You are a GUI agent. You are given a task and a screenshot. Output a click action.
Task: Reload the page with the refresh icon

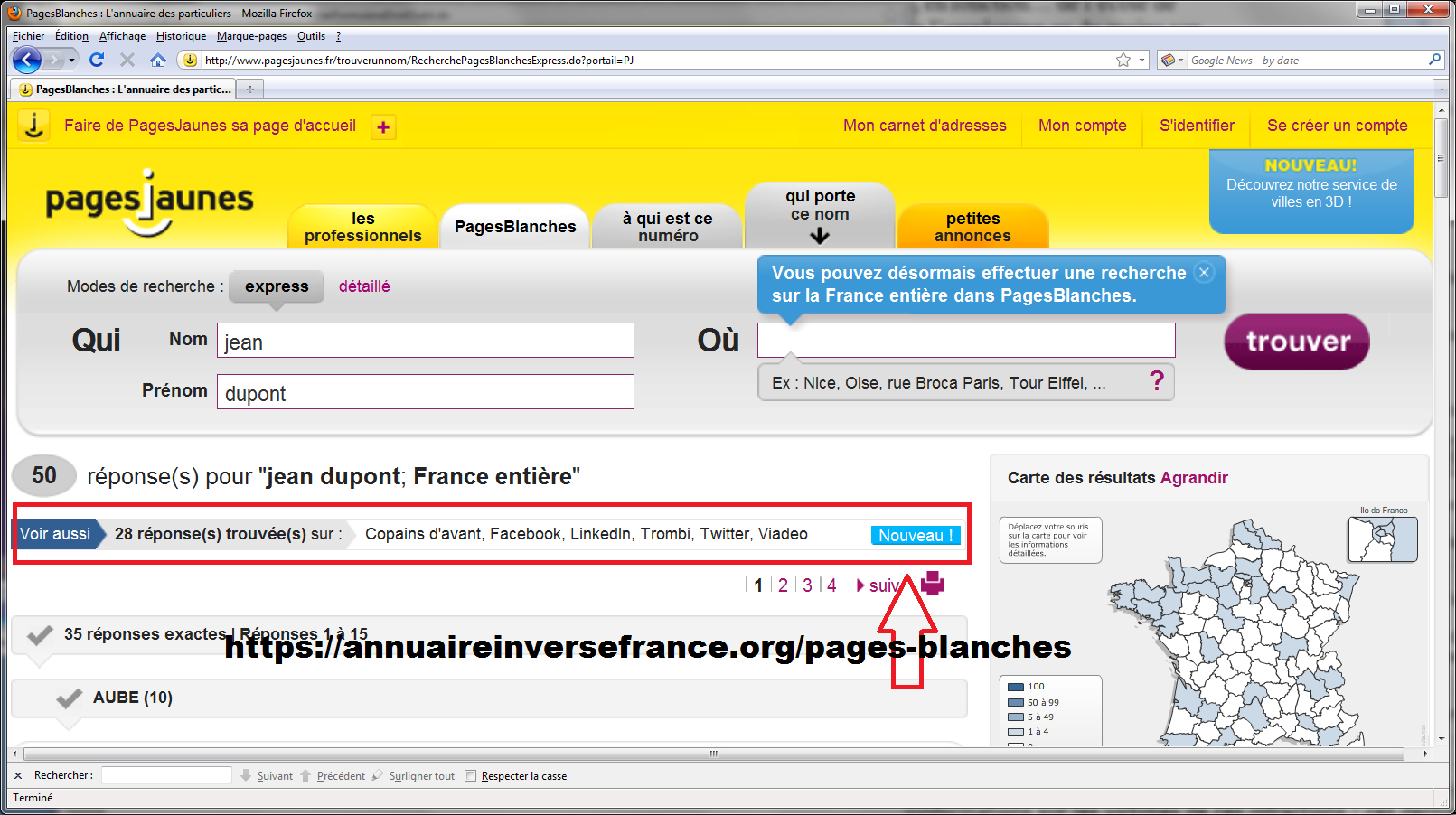(x=97, y=60)
